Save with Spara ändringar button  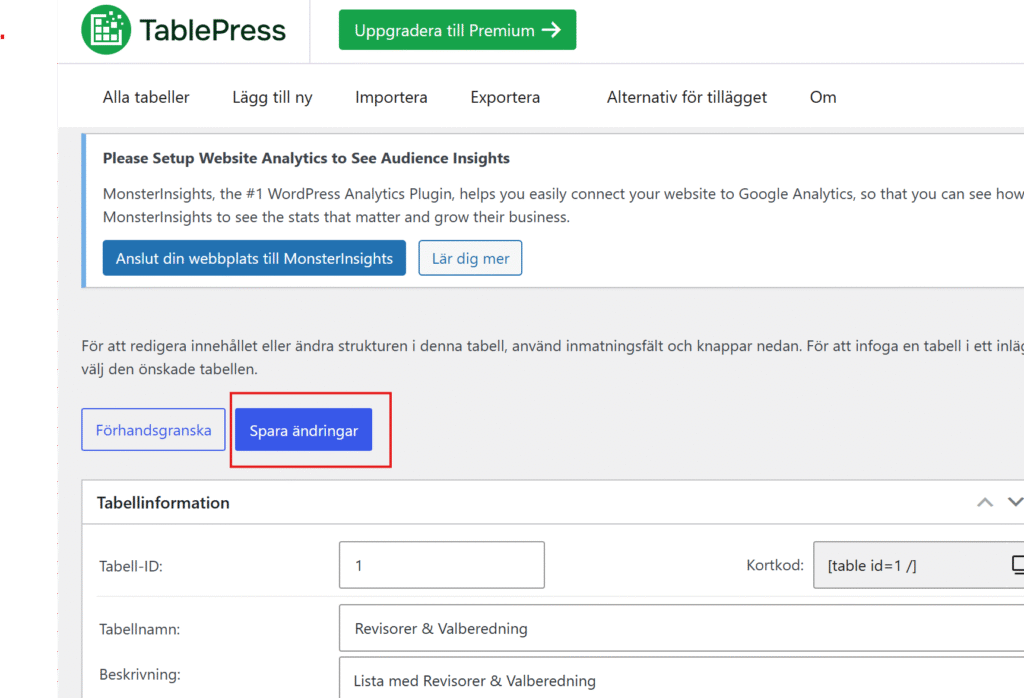(304, 430)
